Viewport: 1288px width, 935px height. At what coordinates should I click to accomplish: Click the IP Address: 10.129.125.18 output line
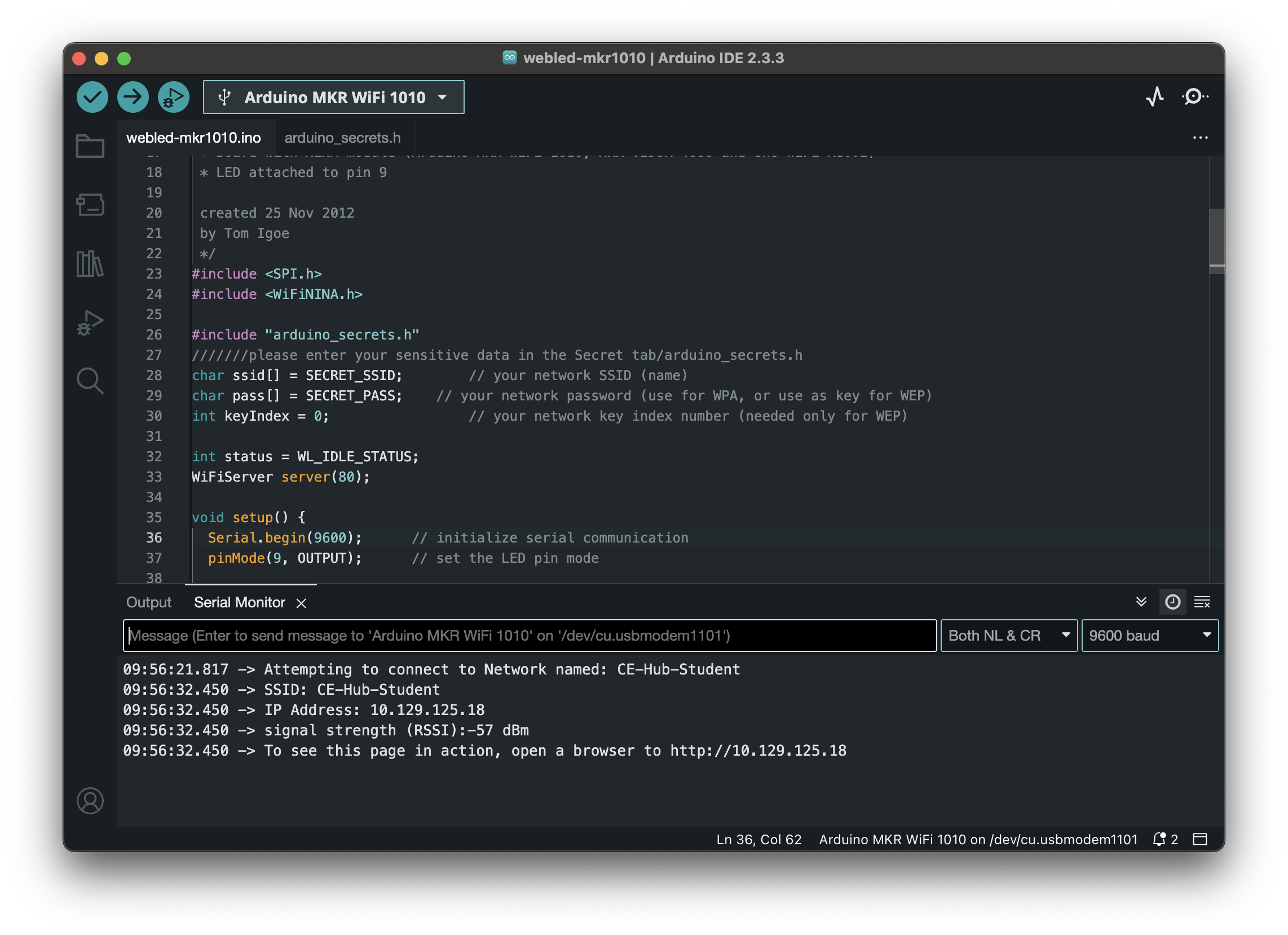point(304,710)
